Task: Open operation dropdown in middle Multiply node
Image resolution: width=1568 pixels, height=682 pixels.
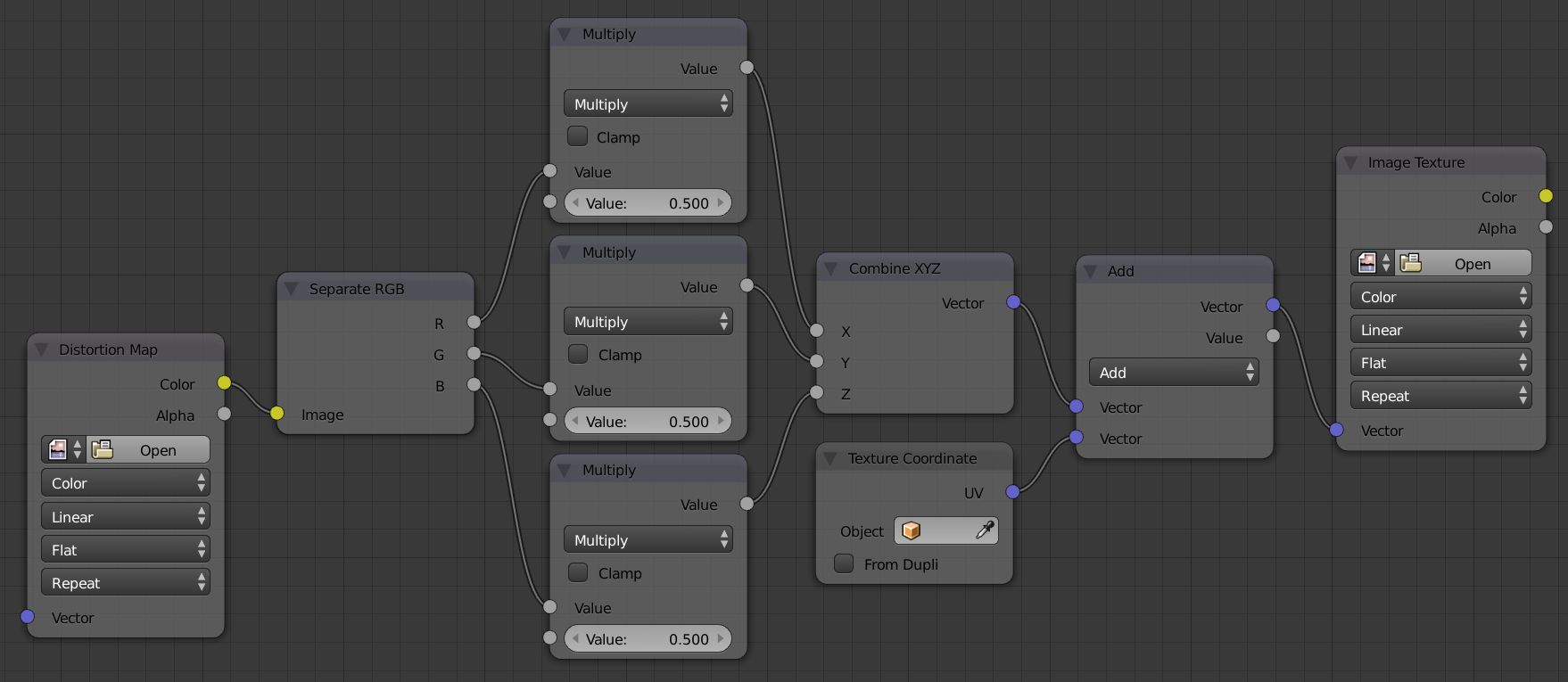Action: [x=648, y=321]
